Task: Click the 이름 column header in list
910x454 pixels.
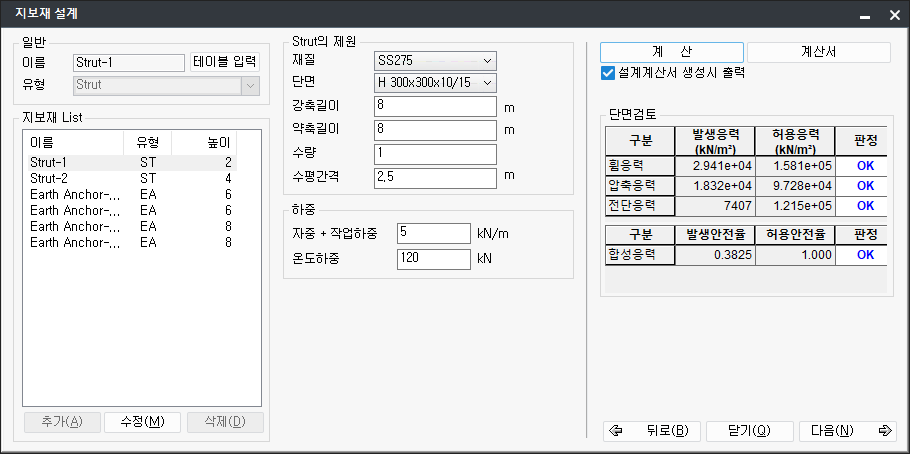Action: point(70,142)
